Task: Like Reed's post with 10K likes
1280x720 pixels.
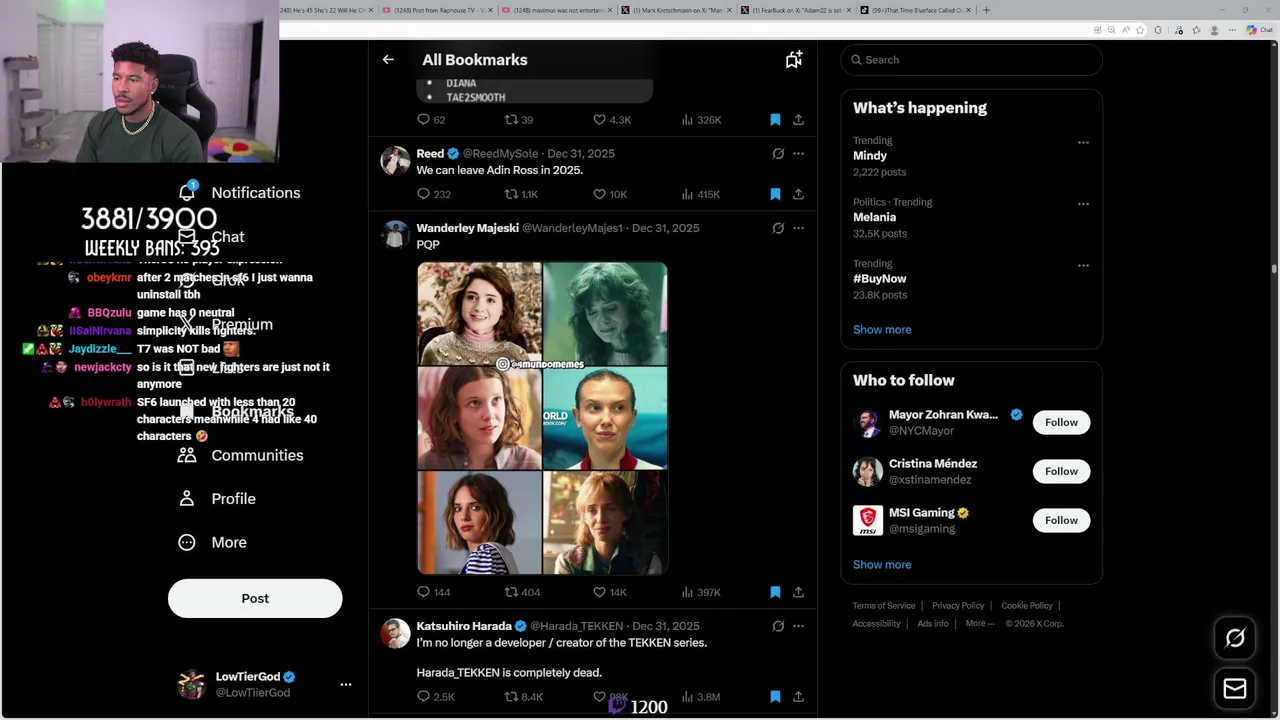Action: 599,194
